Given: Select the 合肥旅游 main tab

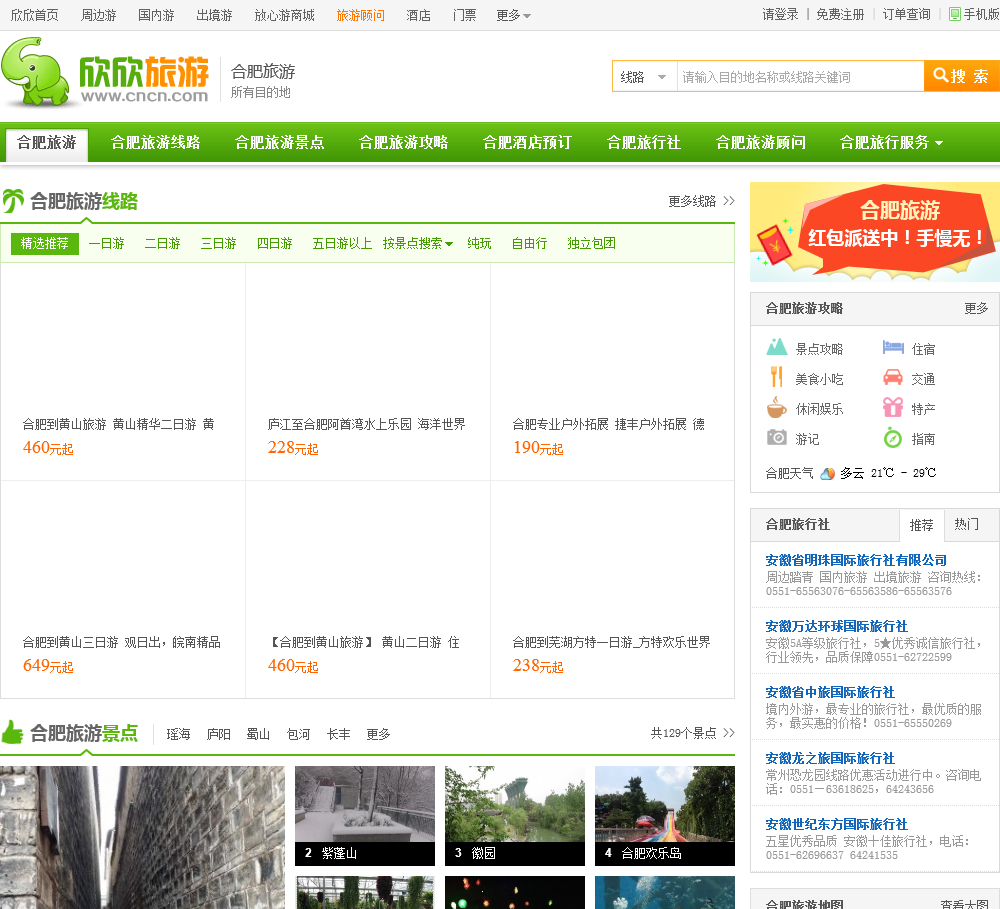Looking at the screenshot, I should click(x=47, y=143).
